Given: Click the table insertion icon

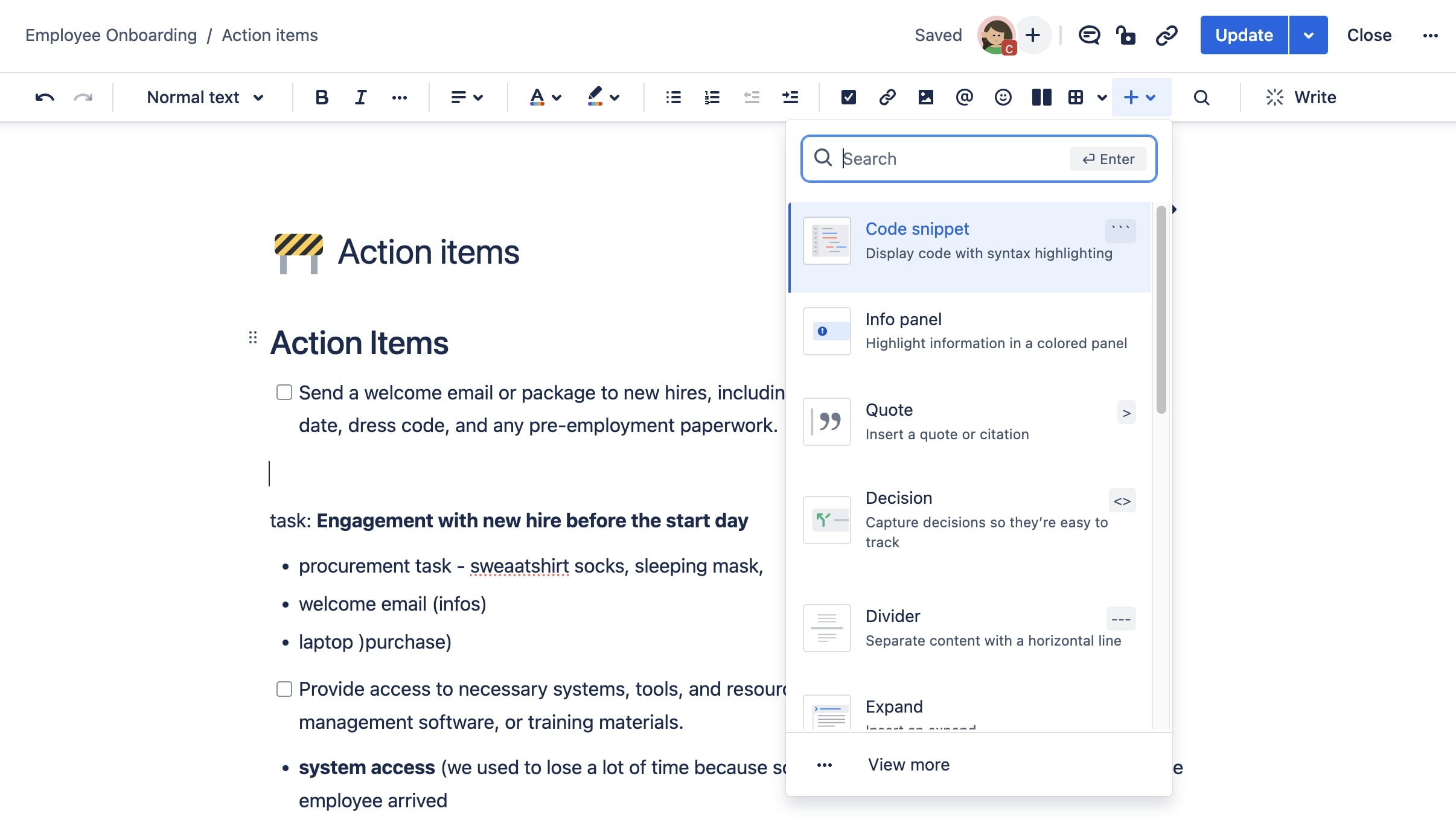Looking at the screenshot, I should point(1076,97).
